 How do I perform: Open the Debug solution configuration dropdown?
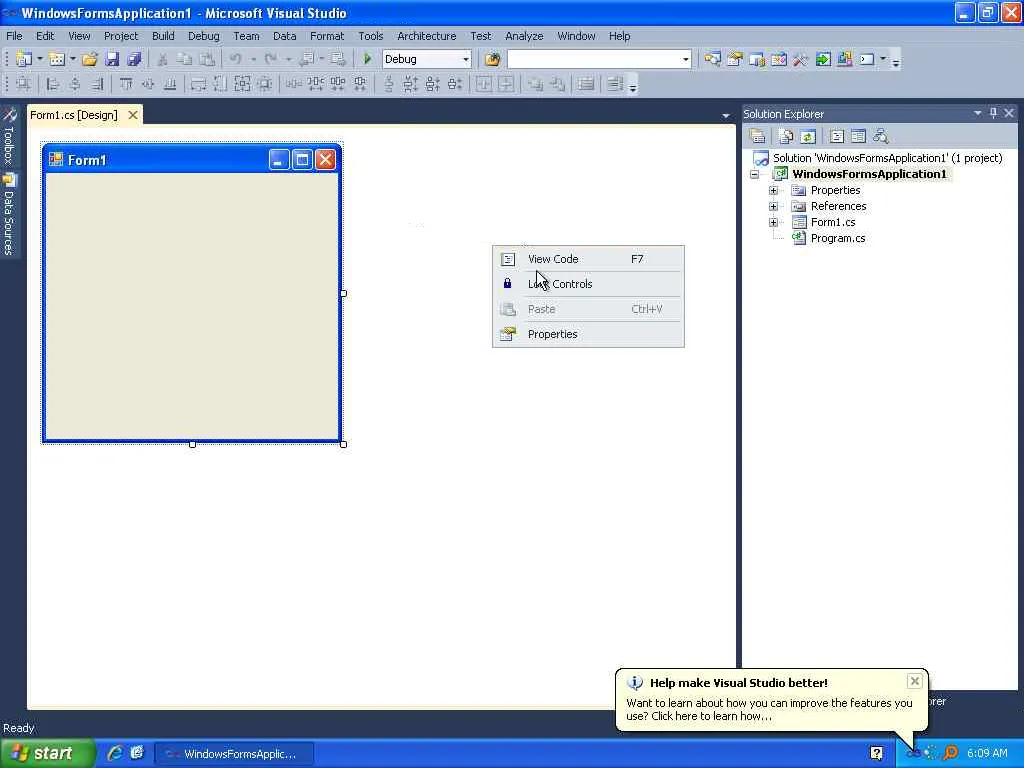coord(466,59)
